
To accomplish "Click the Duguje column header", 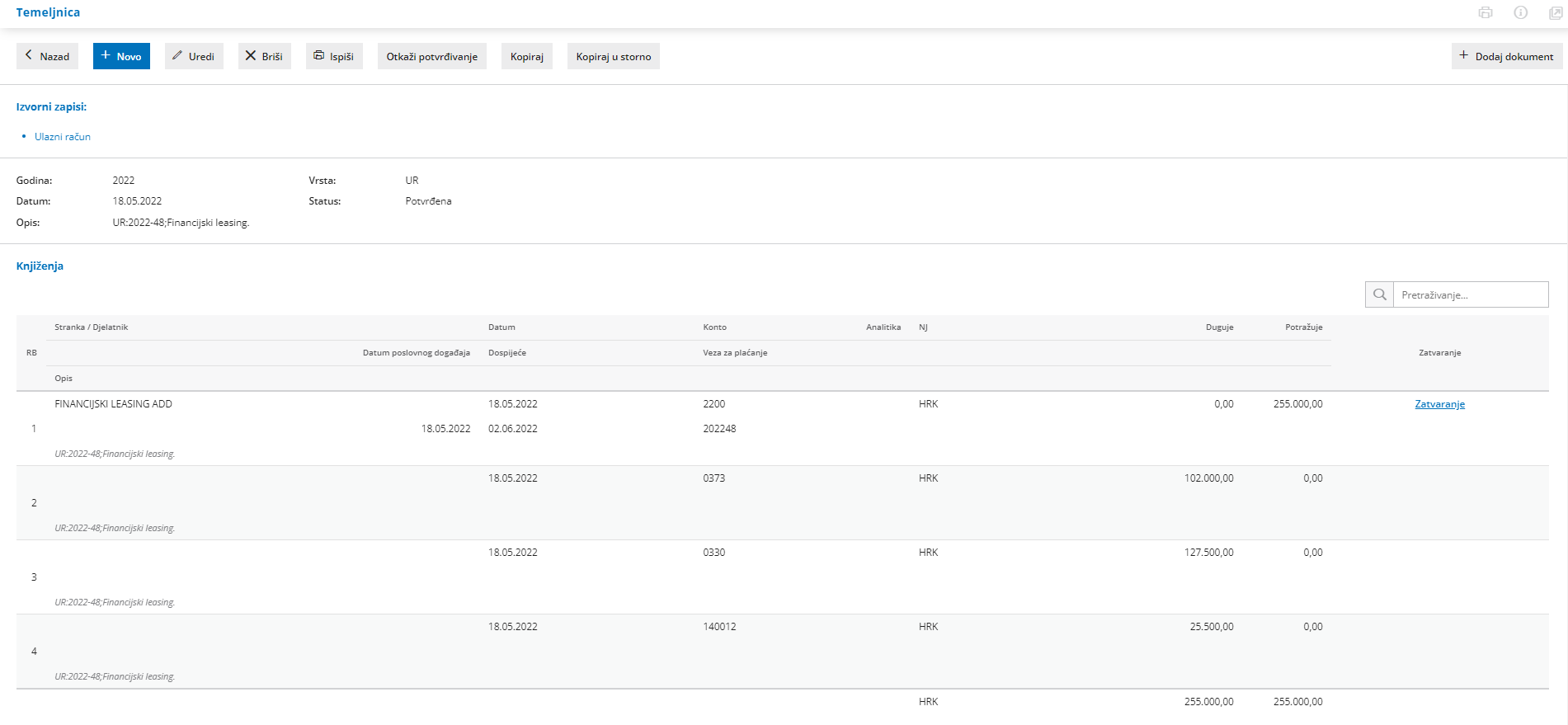I will (x=1220, y=327).
